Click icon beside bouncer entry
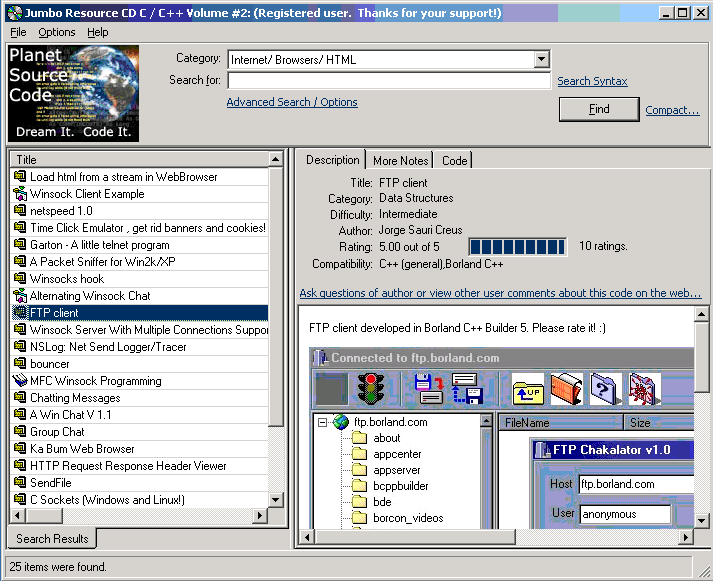The height and width of the screenshot is (581, 713). tap(20, 363)
